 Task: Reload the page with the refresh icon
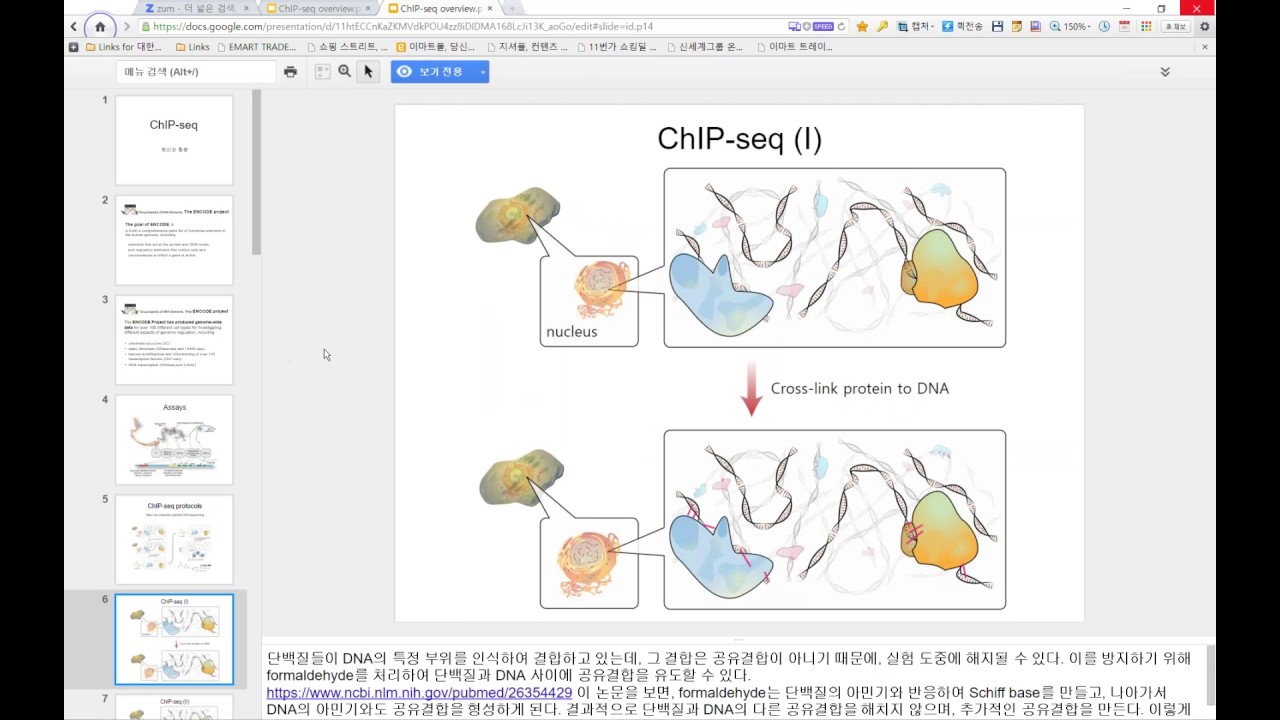[841, 26]
